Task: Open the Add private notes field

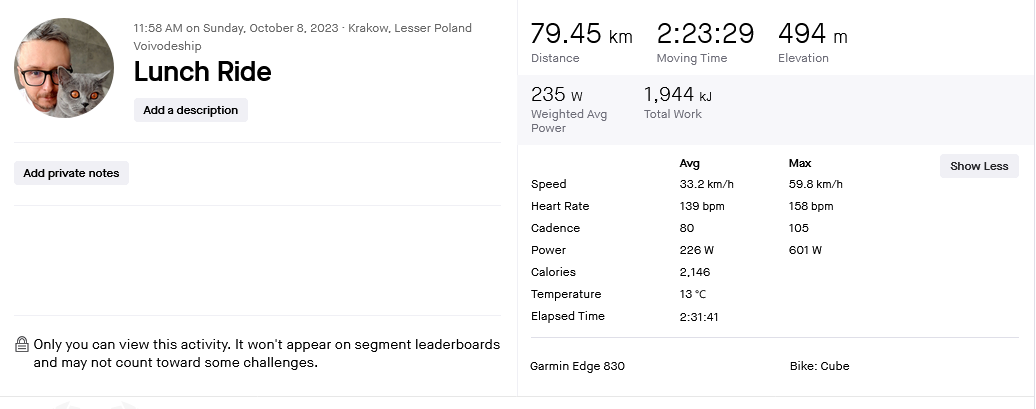Action: click(x=71, y=173)
